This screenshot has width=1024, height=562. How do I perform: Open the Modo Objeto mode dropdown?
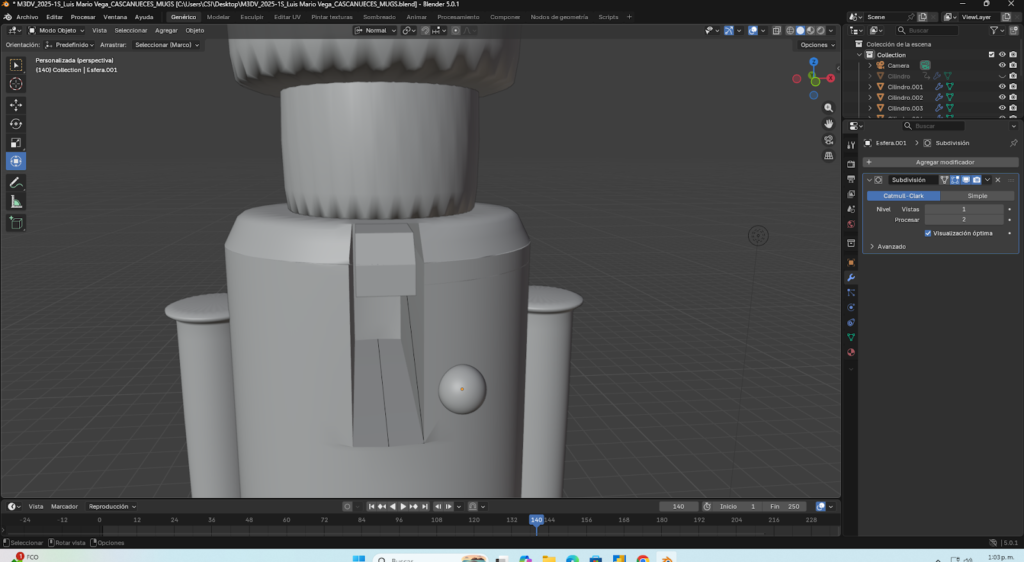58,30
